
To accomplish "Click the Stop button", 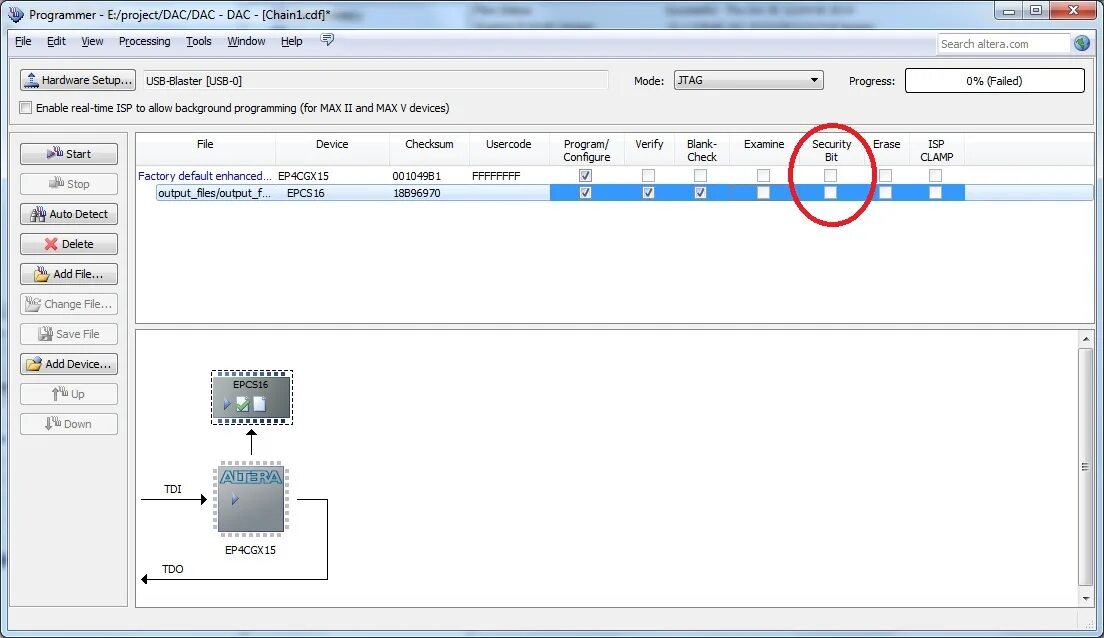I will click(69, 184).
